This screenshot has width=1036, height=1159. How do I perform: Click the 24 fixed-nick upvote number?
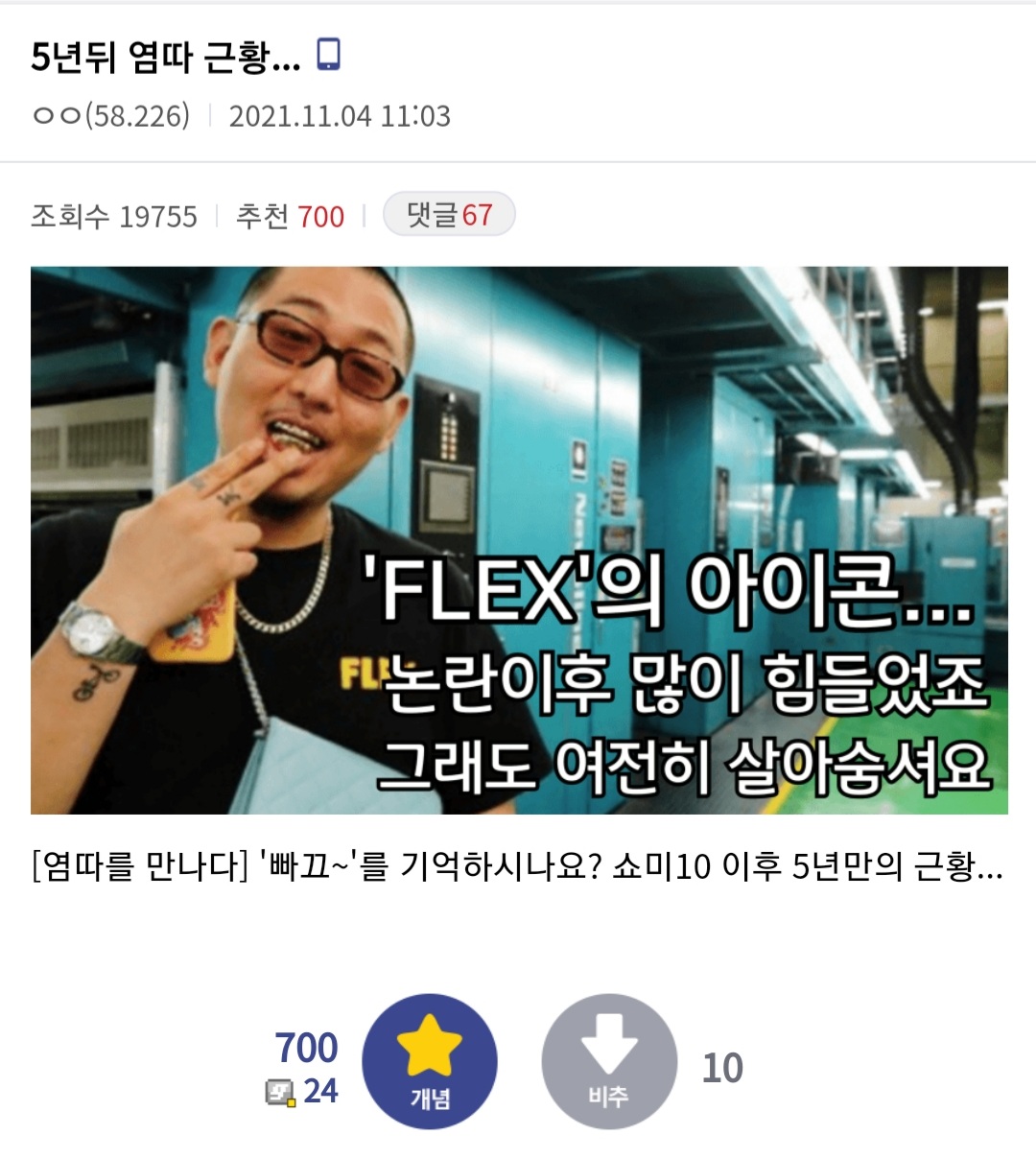pos(320,1092)
